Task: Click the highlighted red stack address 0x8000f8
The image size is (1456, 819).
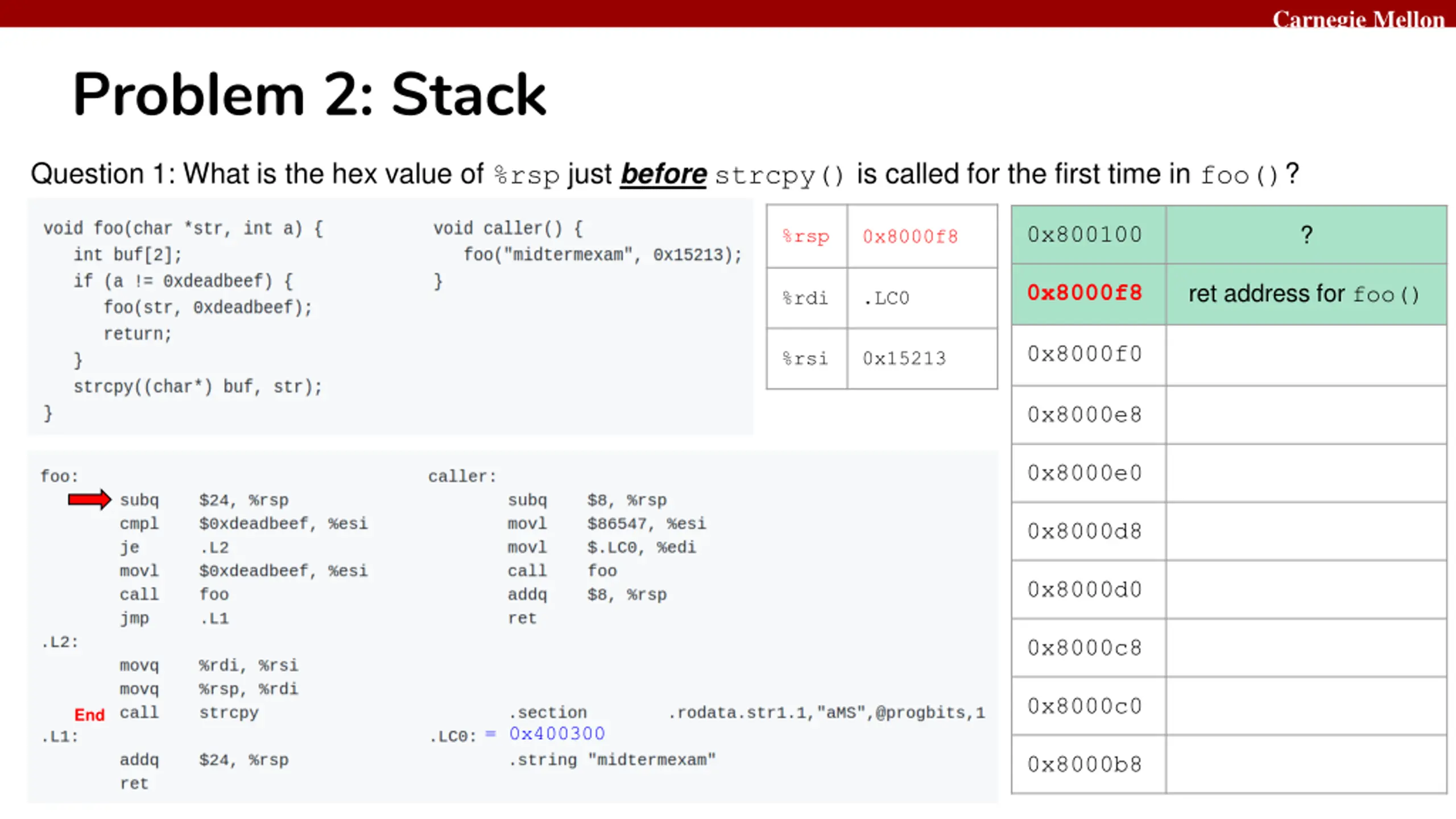Action: [x=1084, y=293]
